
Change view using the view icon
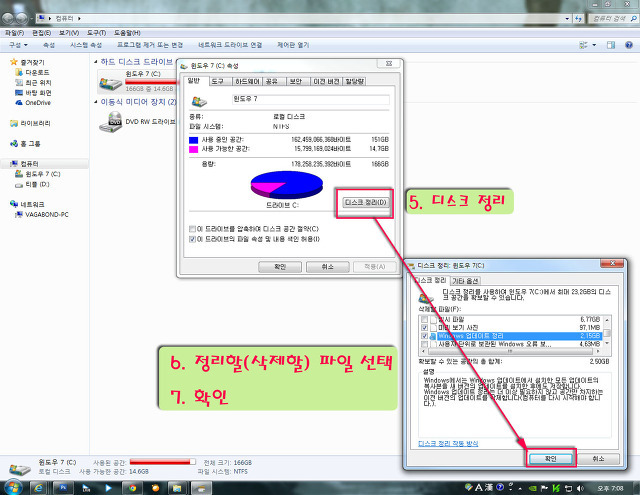tap(583, 45)
